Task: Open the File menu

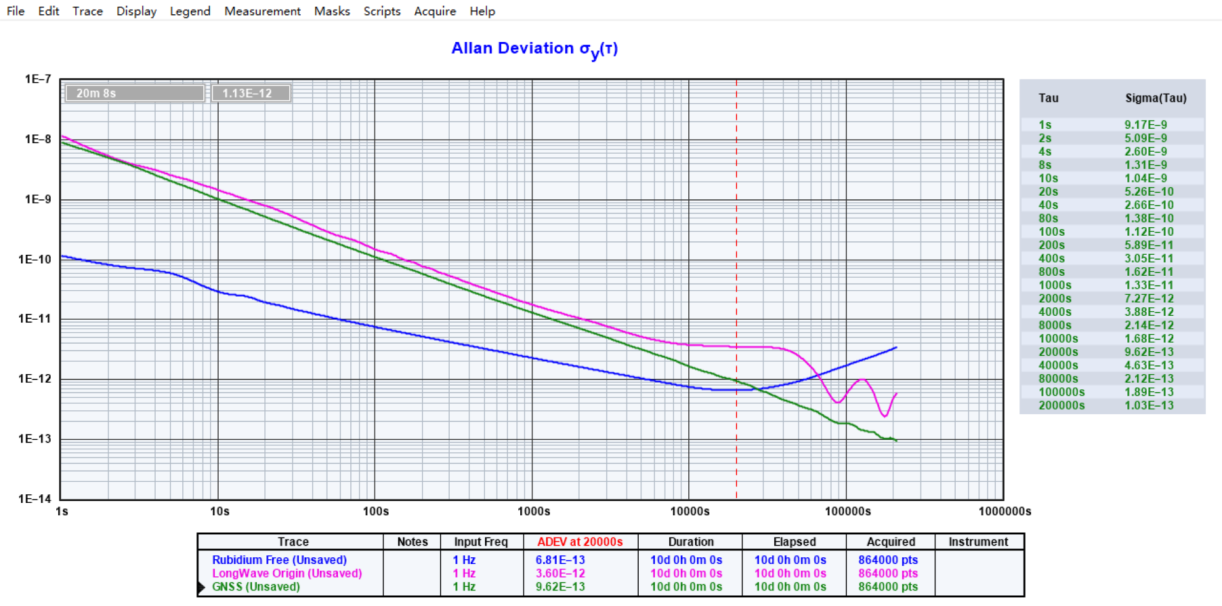Action: tap(16, 11)
